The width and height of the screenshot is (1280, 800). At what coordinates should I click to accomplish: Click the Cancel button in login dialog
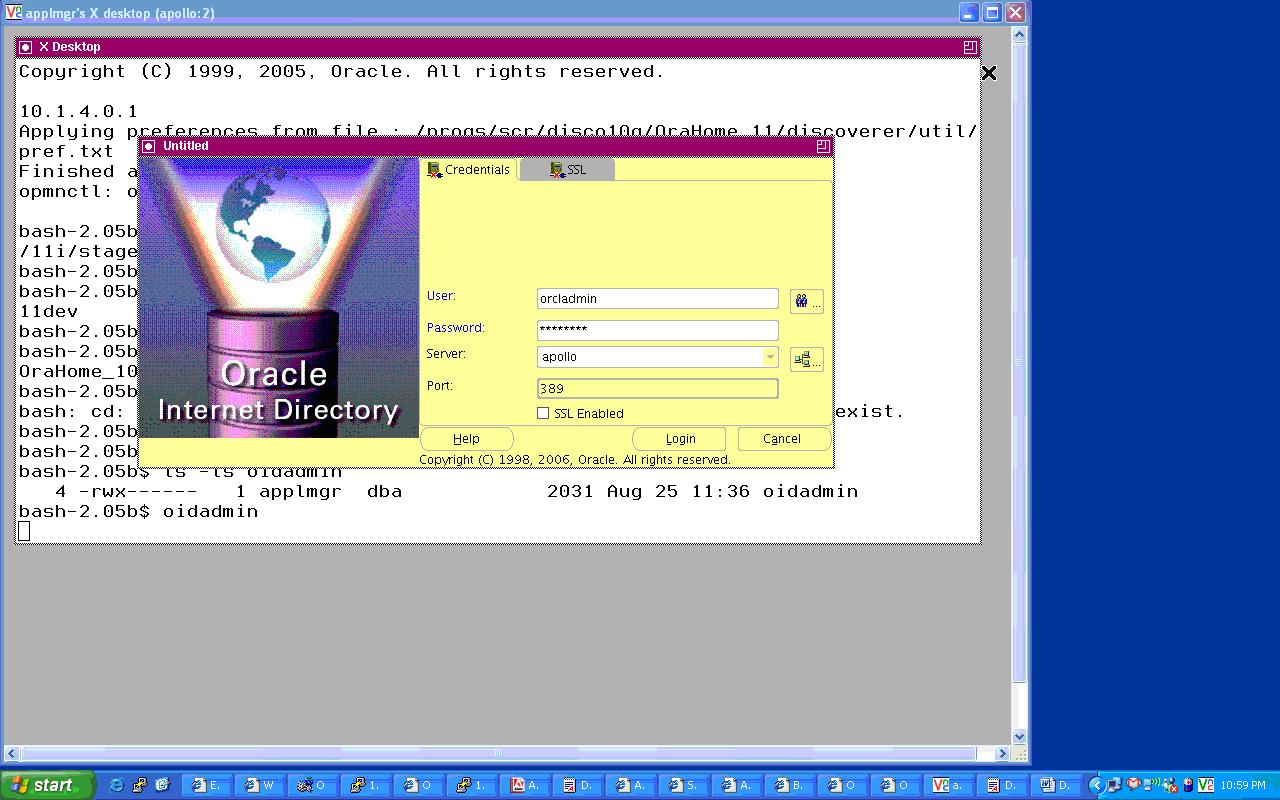(782, 439)
